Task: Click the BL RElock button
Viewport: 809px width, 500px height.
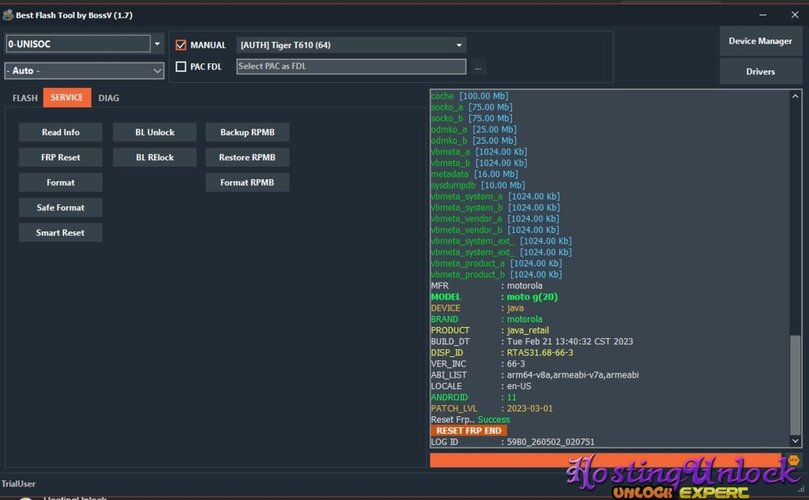Action: 155,157
